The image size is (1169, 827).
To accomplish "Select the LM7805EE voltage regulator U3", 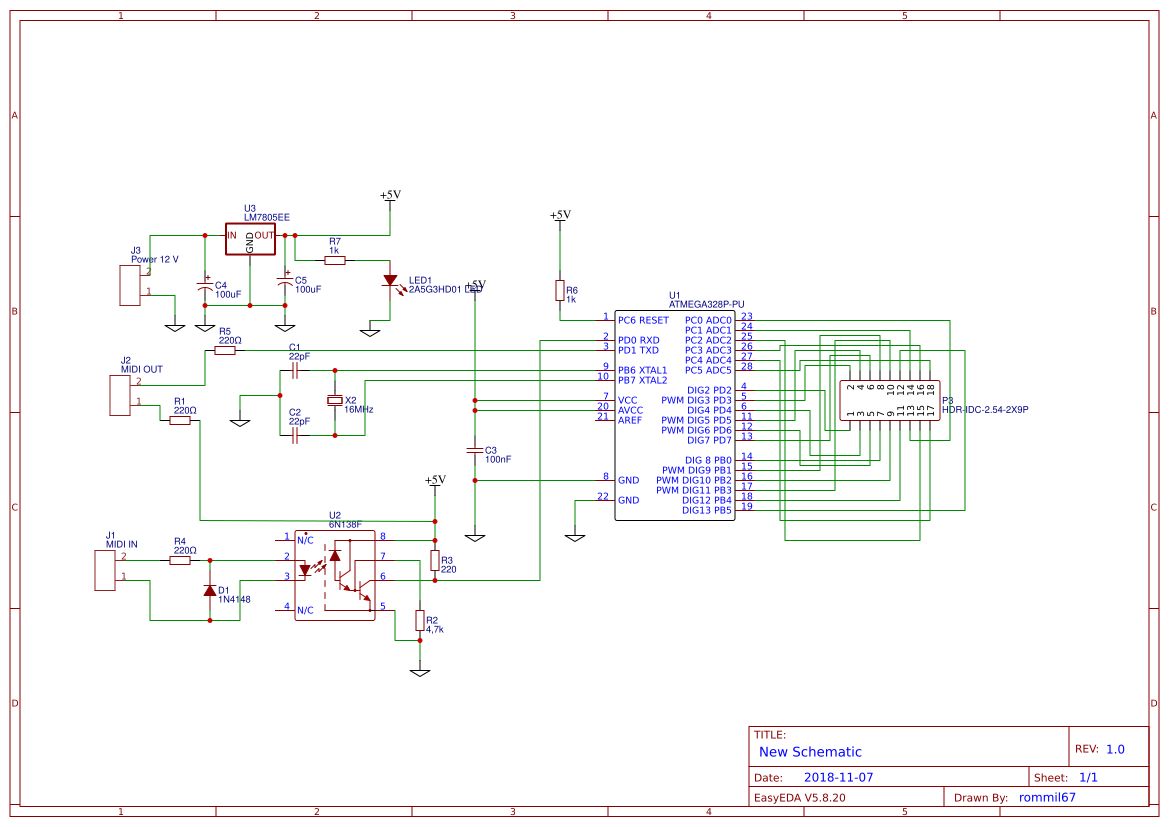I will [x=250, y=237].
